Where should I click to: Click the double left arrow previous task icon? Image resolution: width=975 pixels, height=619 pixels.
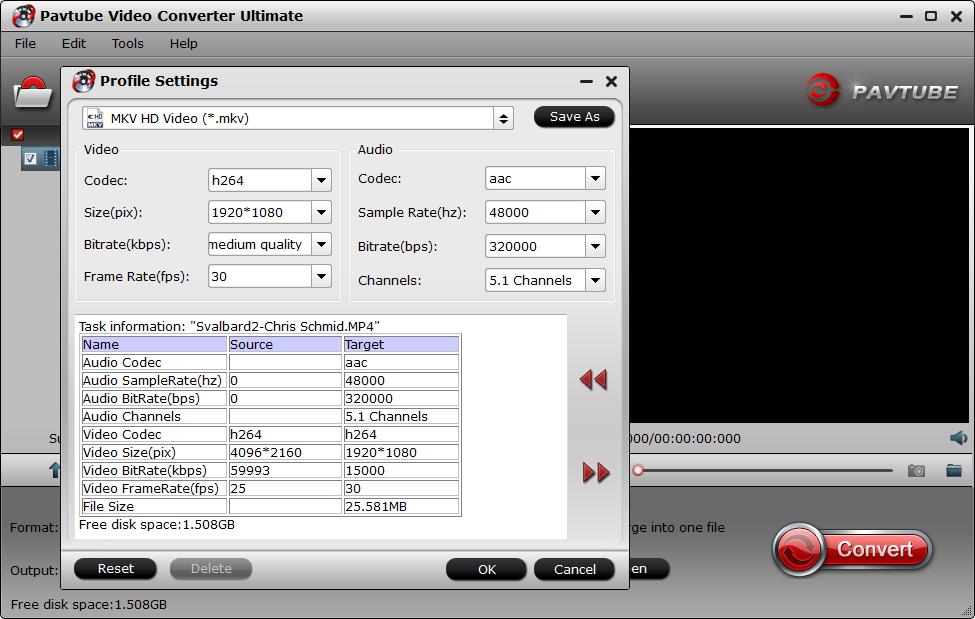tap(593, 380)
